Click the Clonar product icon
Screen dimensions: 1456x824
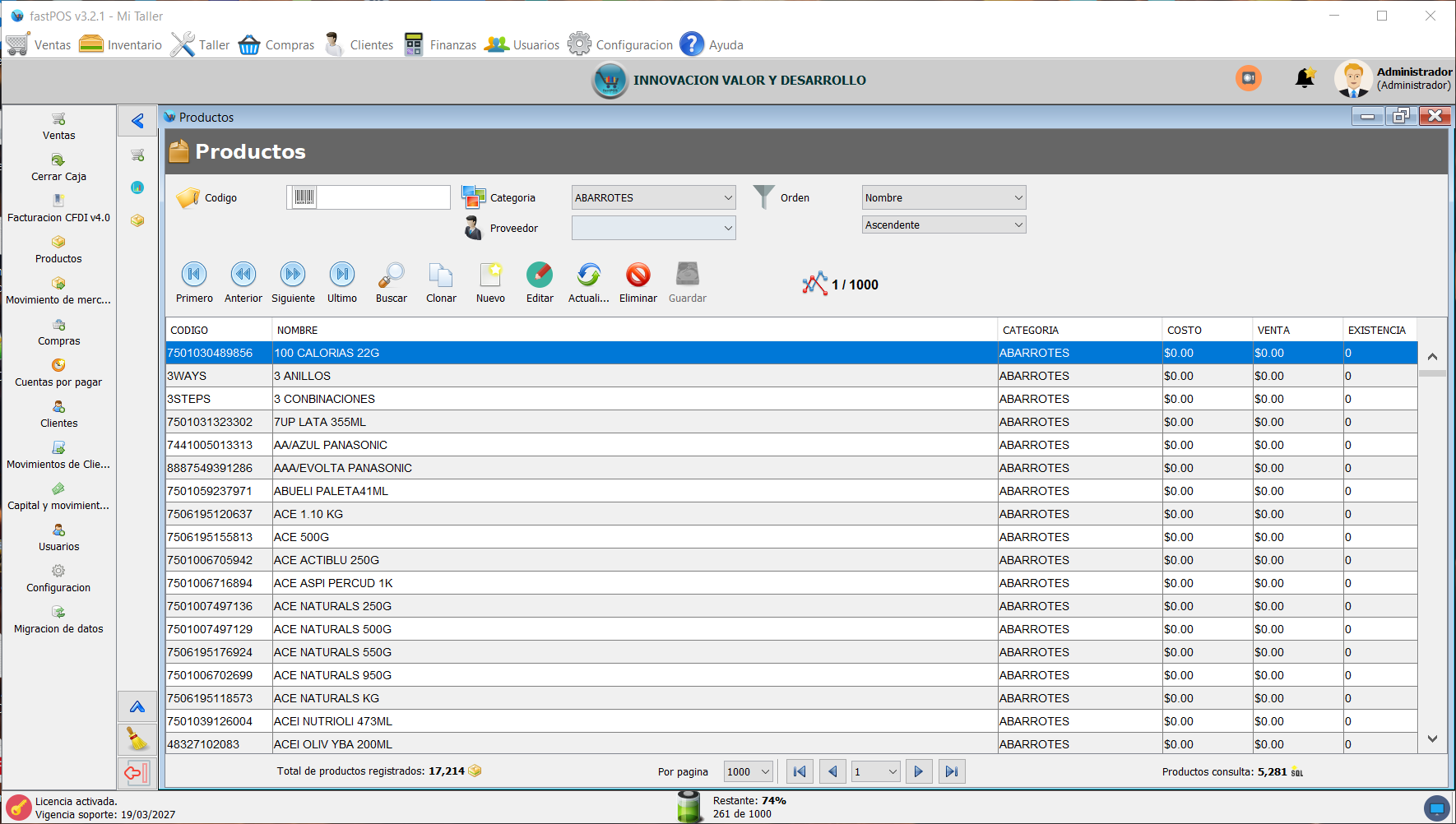[441, 275]
